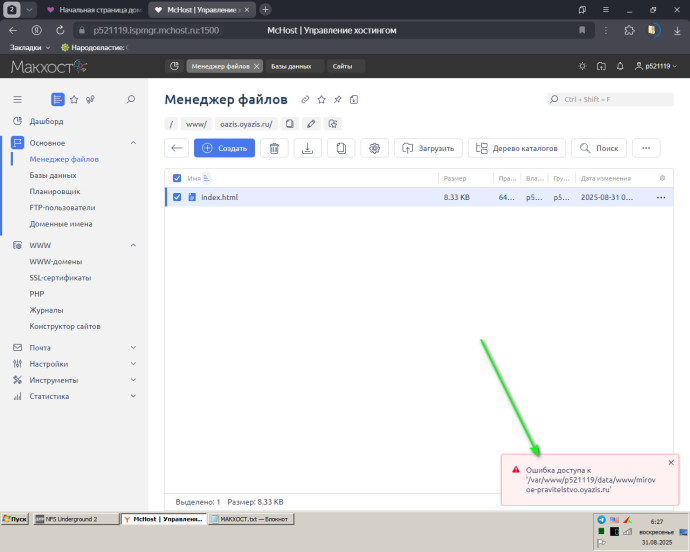Open PHP settings in sidebar
This screenshot has width=690, height=552.
[37, 294]
